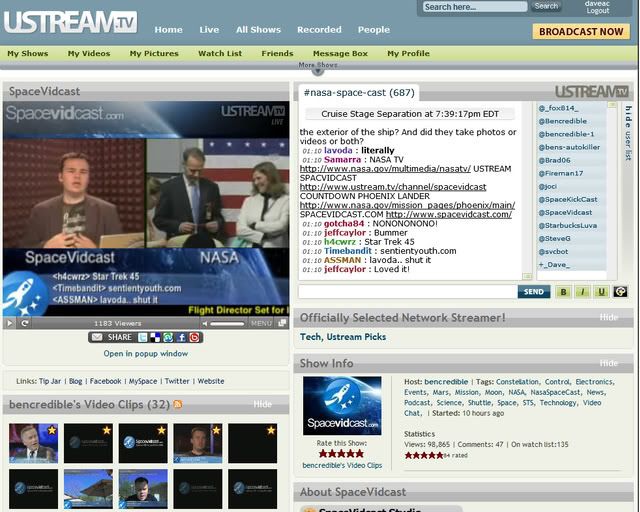The width and height of the screenshot is (640, 512).
Task: Rate this show five stars
Action: pos(360,453)
